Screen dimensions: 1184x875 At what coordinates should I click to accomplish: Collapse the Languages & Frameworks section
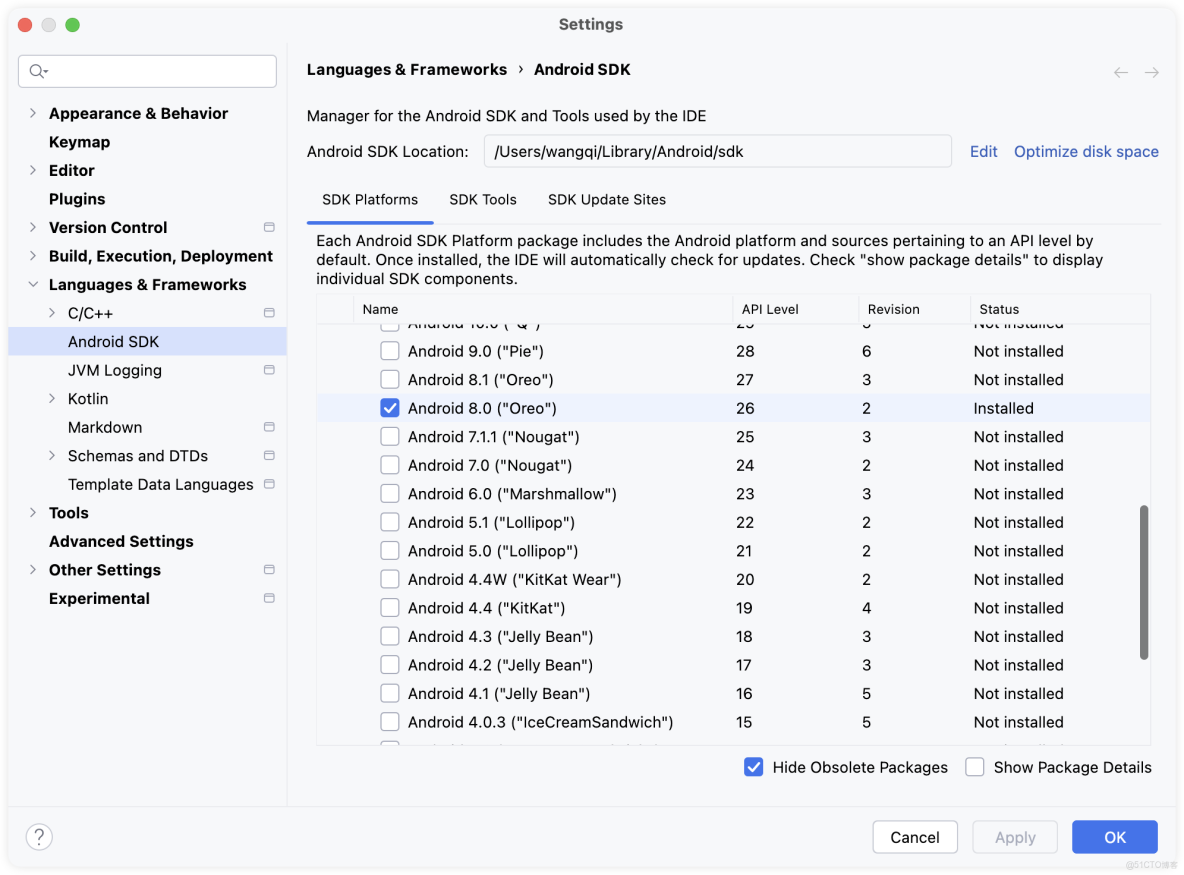tap(33, 285)
